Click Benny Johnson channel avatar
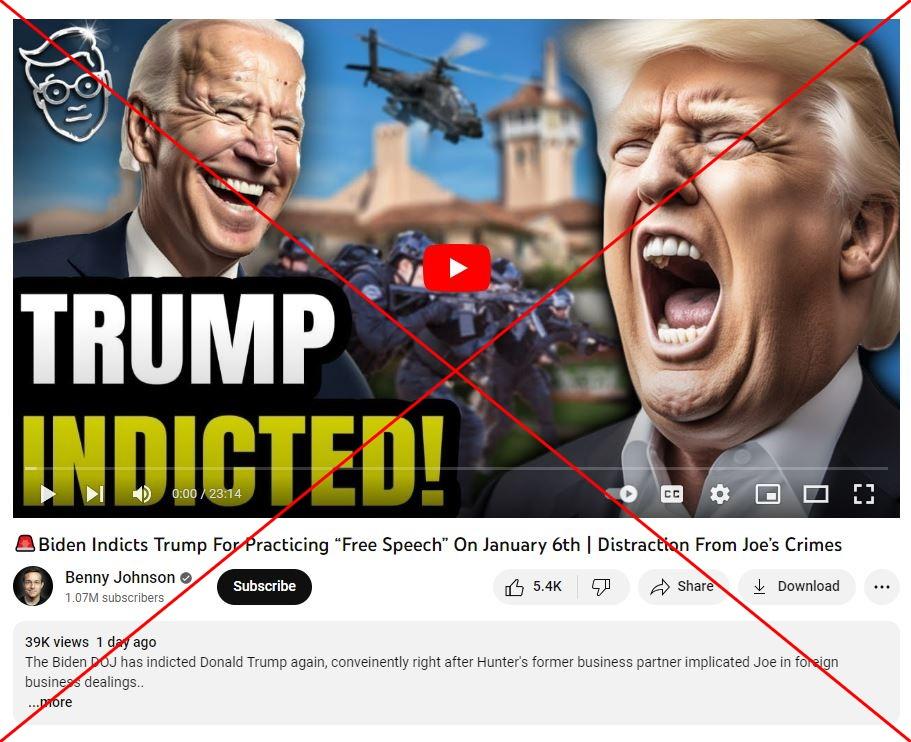This screenshot has width=911, height=742. [33, 586]
